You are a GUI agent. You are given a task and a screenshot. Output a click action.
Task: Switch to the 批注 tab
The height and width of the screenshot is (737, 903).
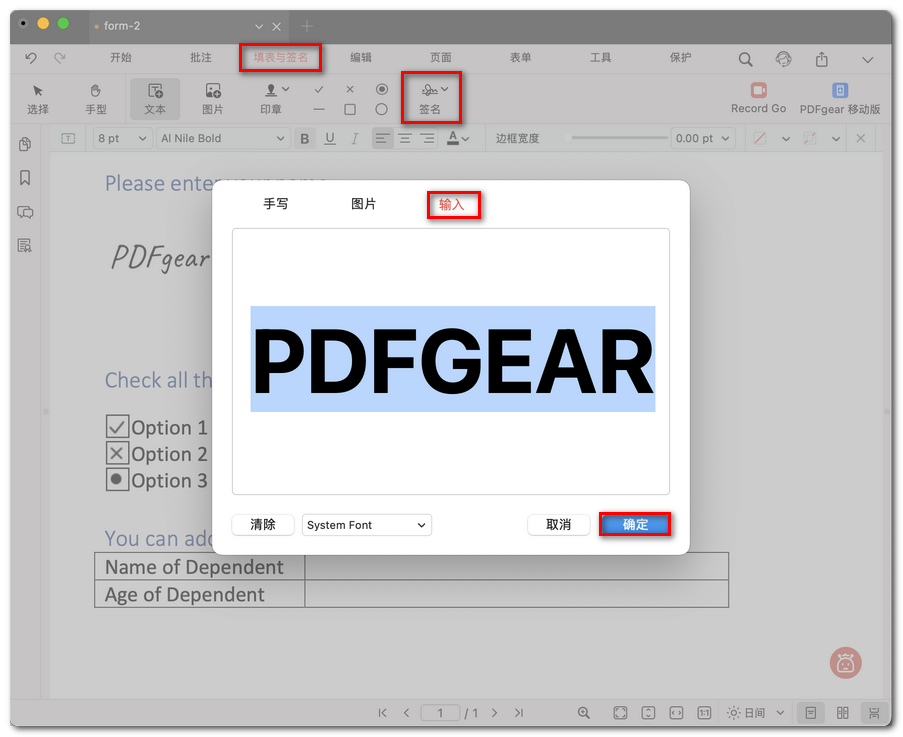click(x=201, y=58)
